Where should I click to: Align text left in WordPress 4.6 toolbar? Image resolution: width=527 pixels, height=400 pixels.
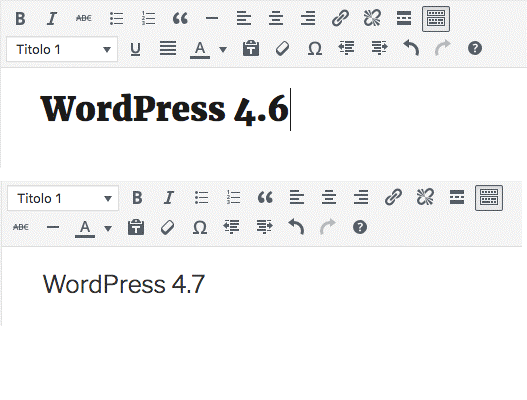coord(244,18)
